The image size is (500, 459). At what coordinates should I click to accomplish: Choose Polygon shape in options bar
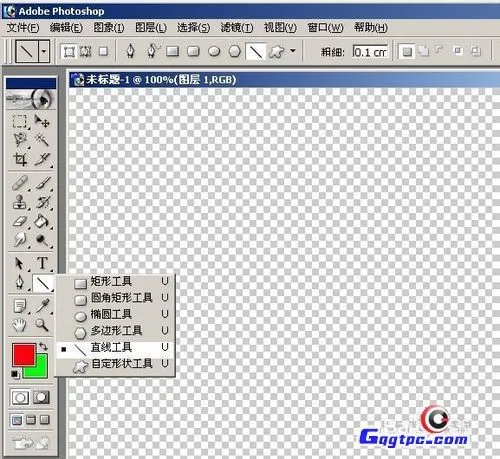235,52
